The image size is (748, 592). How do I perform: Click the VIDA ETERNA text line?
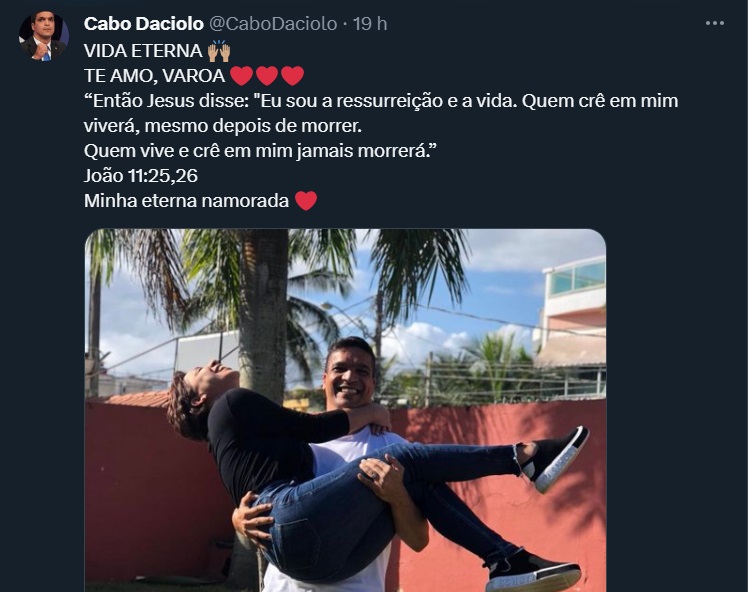[x=143, y=51]
